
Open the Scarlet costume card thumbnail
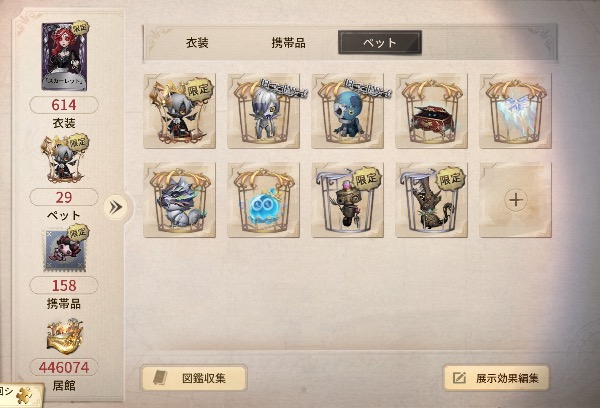click(x=65, y=56)
